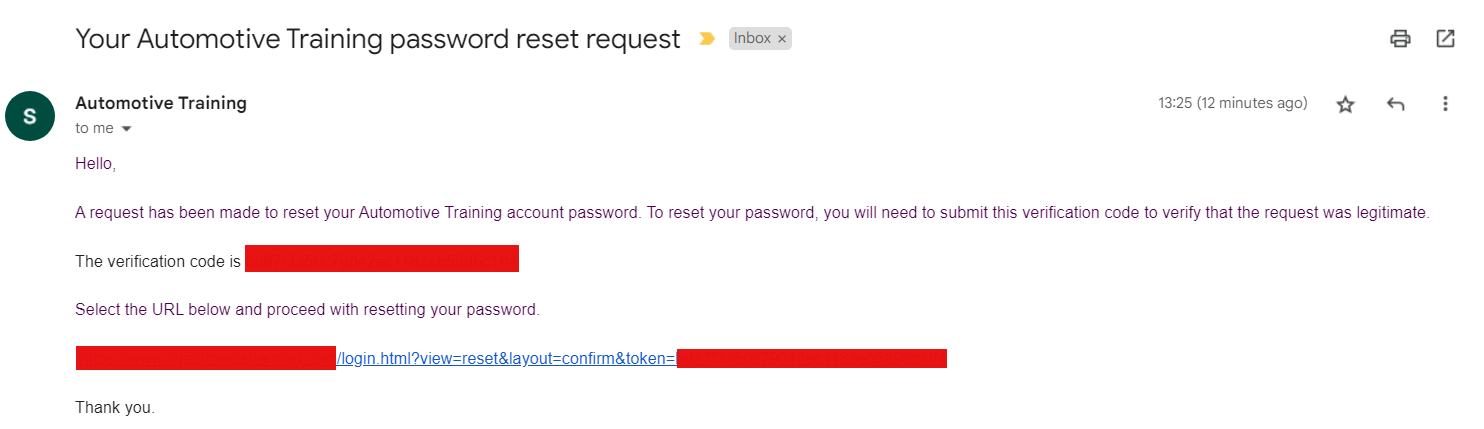Expand recipient details next to "to me"

point(126,129)
